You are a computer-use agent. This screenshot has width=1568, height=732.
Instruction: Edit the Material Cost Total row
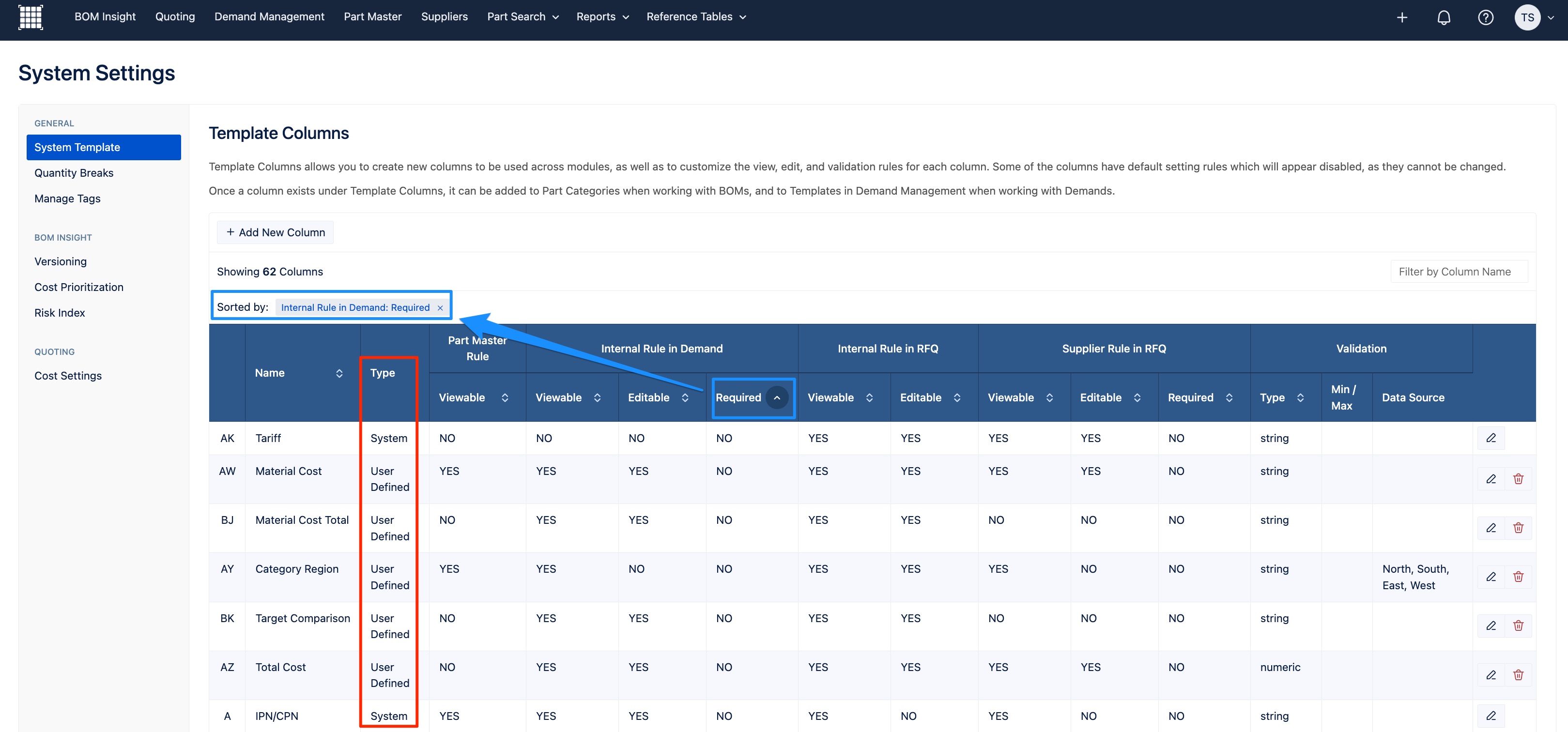tap(1491, 528)
